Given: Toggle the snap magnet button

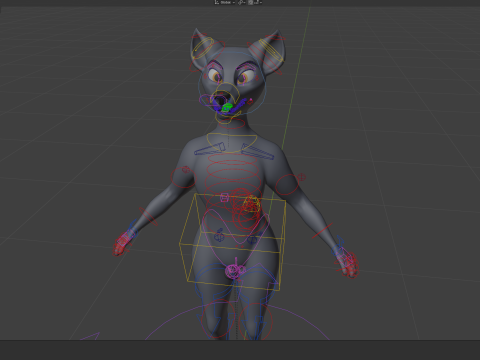Looking at the screenshot, I should pos(250,2).
